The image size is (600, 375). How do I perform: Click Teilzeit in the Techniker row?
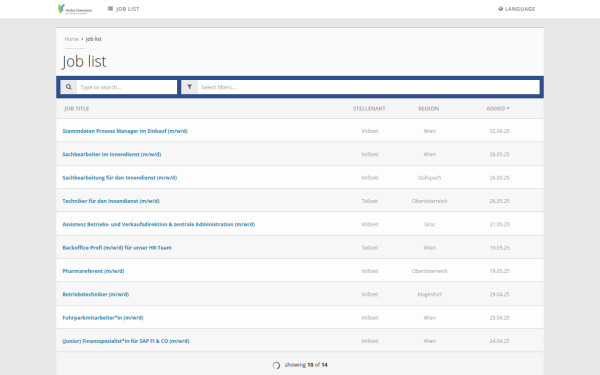[370, 201]
